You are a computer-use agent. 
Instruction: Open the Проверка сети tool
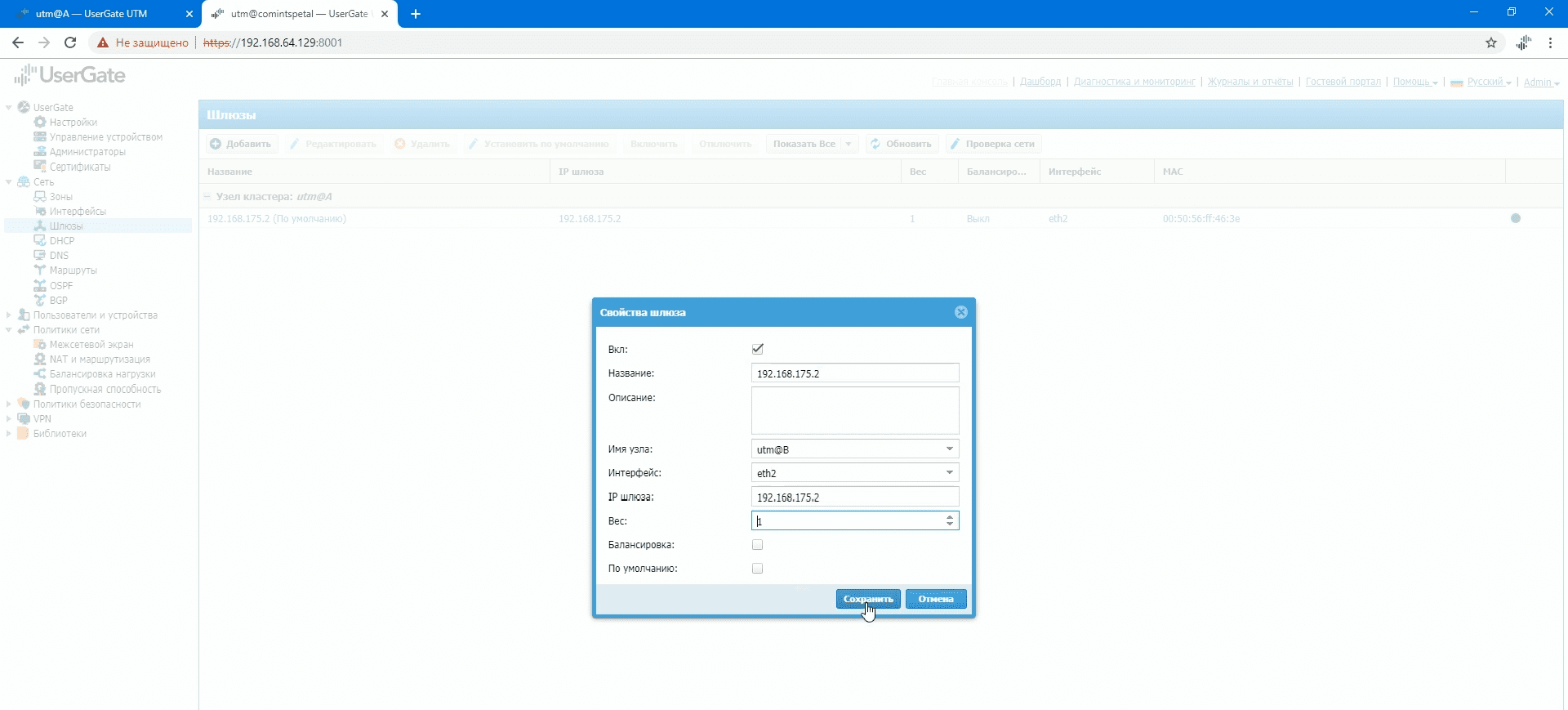[993, 144]
